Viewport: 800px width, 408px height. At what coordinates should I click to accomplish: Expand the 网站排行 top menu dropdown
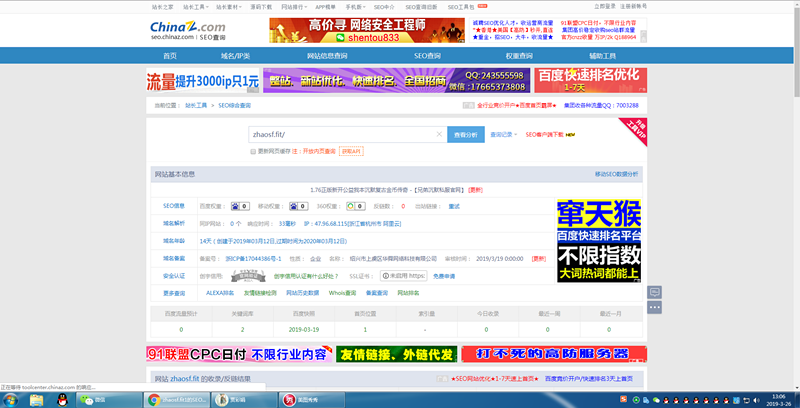click(295, 7)
